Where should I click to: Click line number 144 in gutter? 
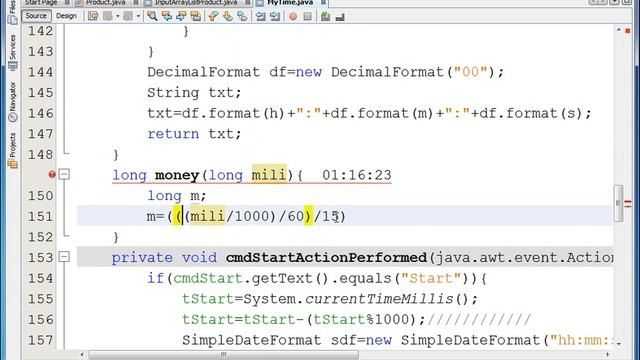tap(40, 72)
